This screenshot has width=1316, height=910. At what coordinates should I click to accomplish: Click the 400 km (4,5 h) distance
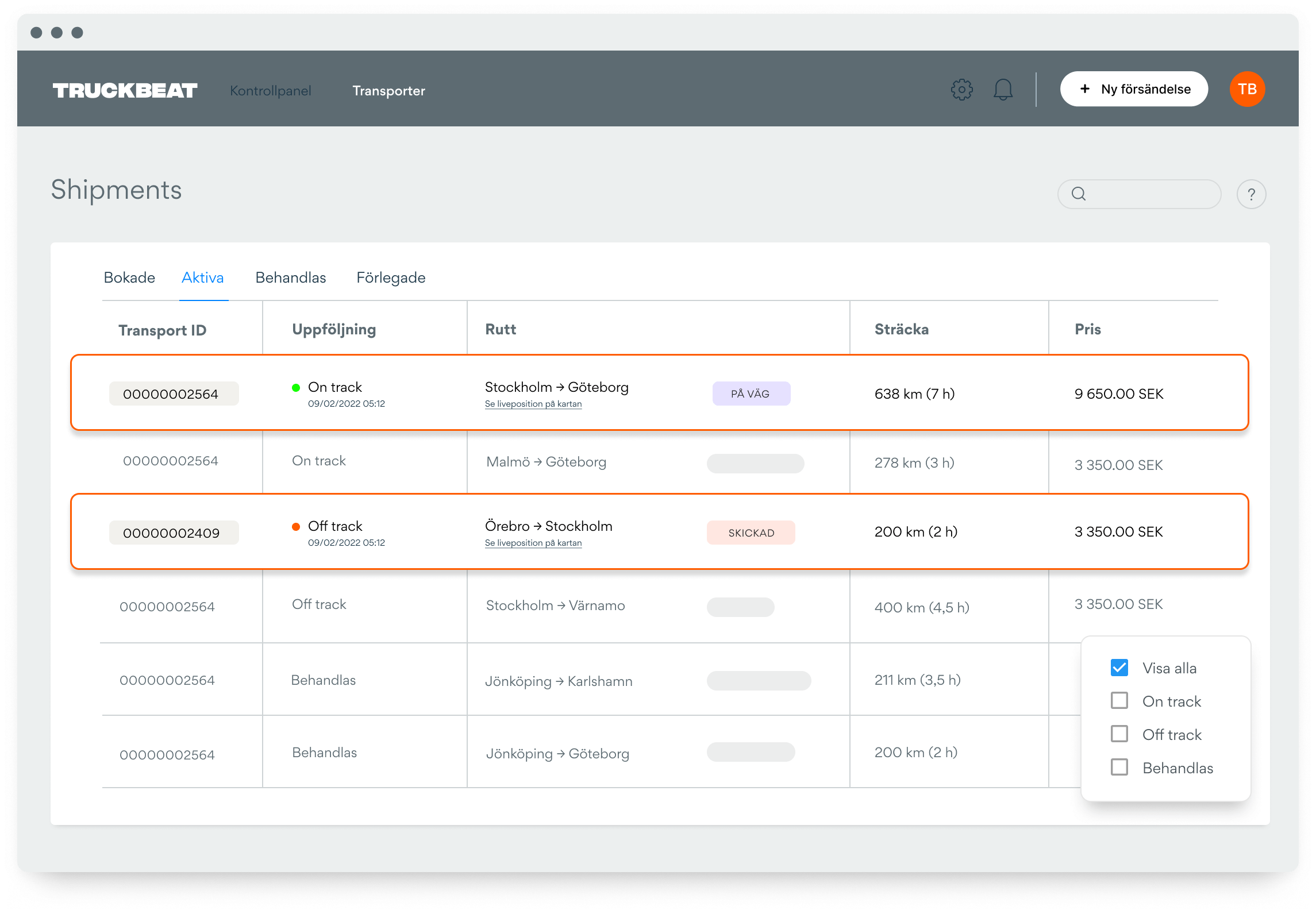tap(922, 608)
